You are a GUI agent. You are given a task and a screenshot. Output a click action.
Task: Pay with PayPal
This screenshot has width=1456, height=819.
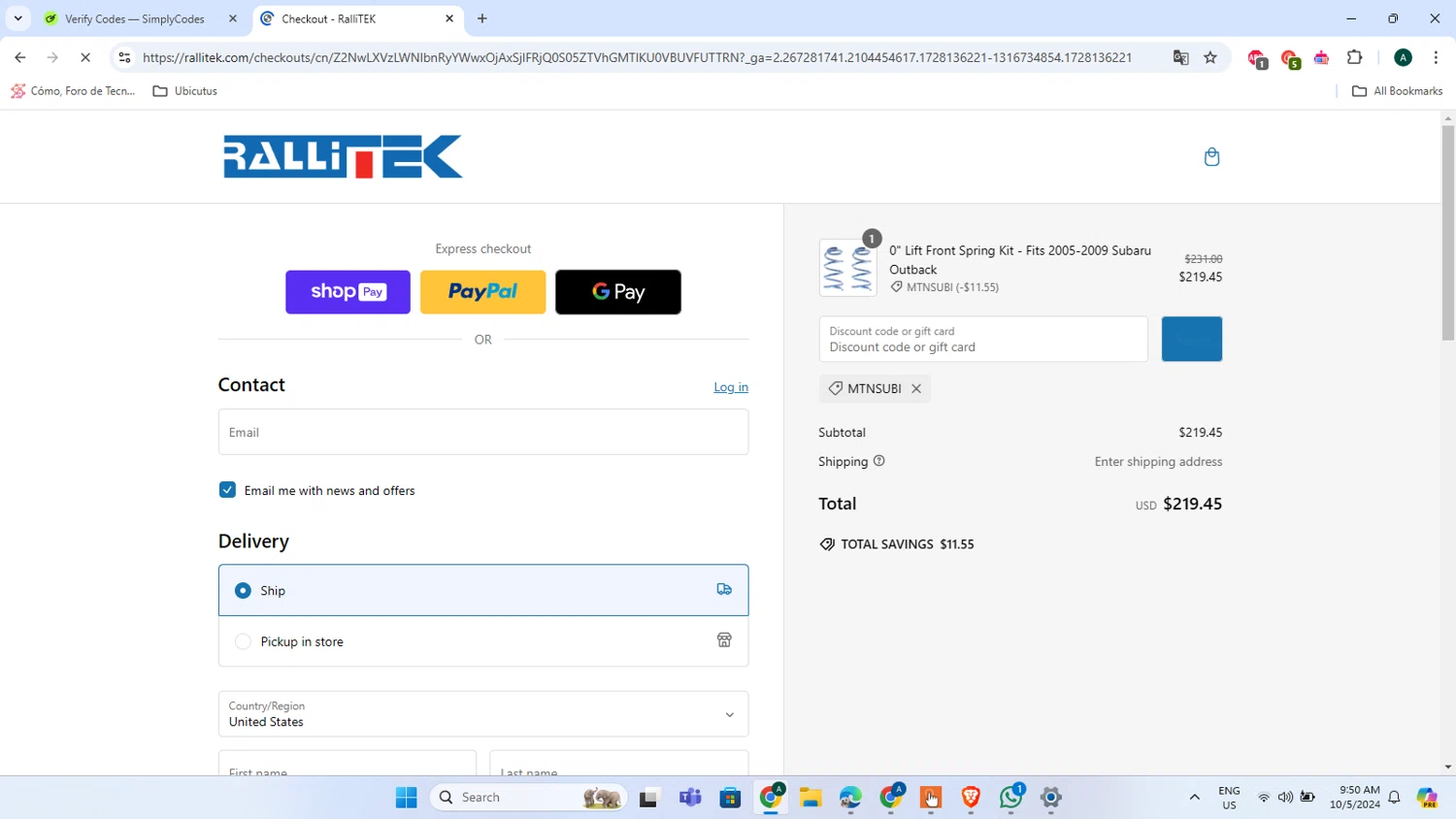click(482, 292)
